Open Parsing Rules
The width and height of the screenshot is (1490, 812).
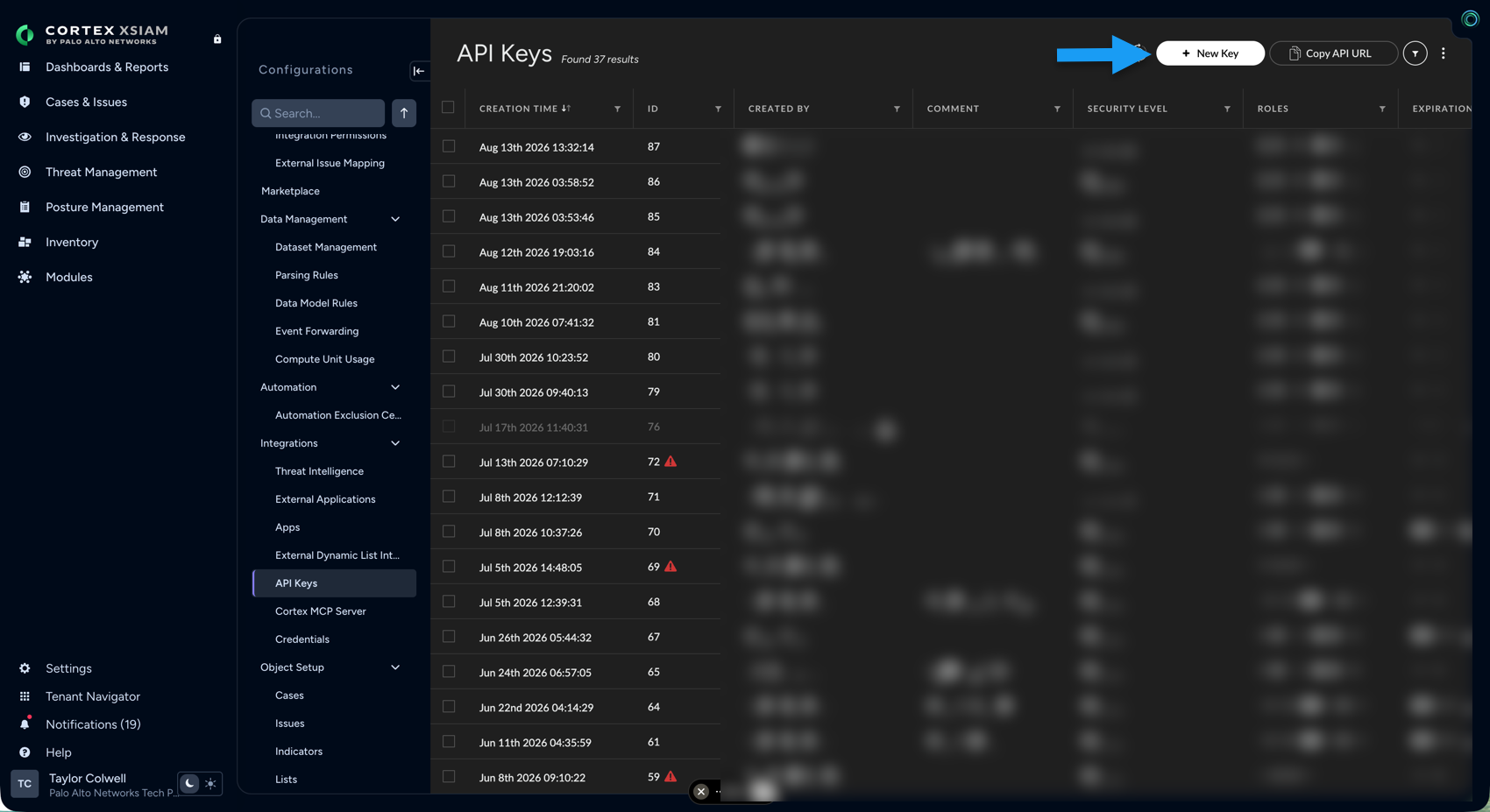point(307,275)
